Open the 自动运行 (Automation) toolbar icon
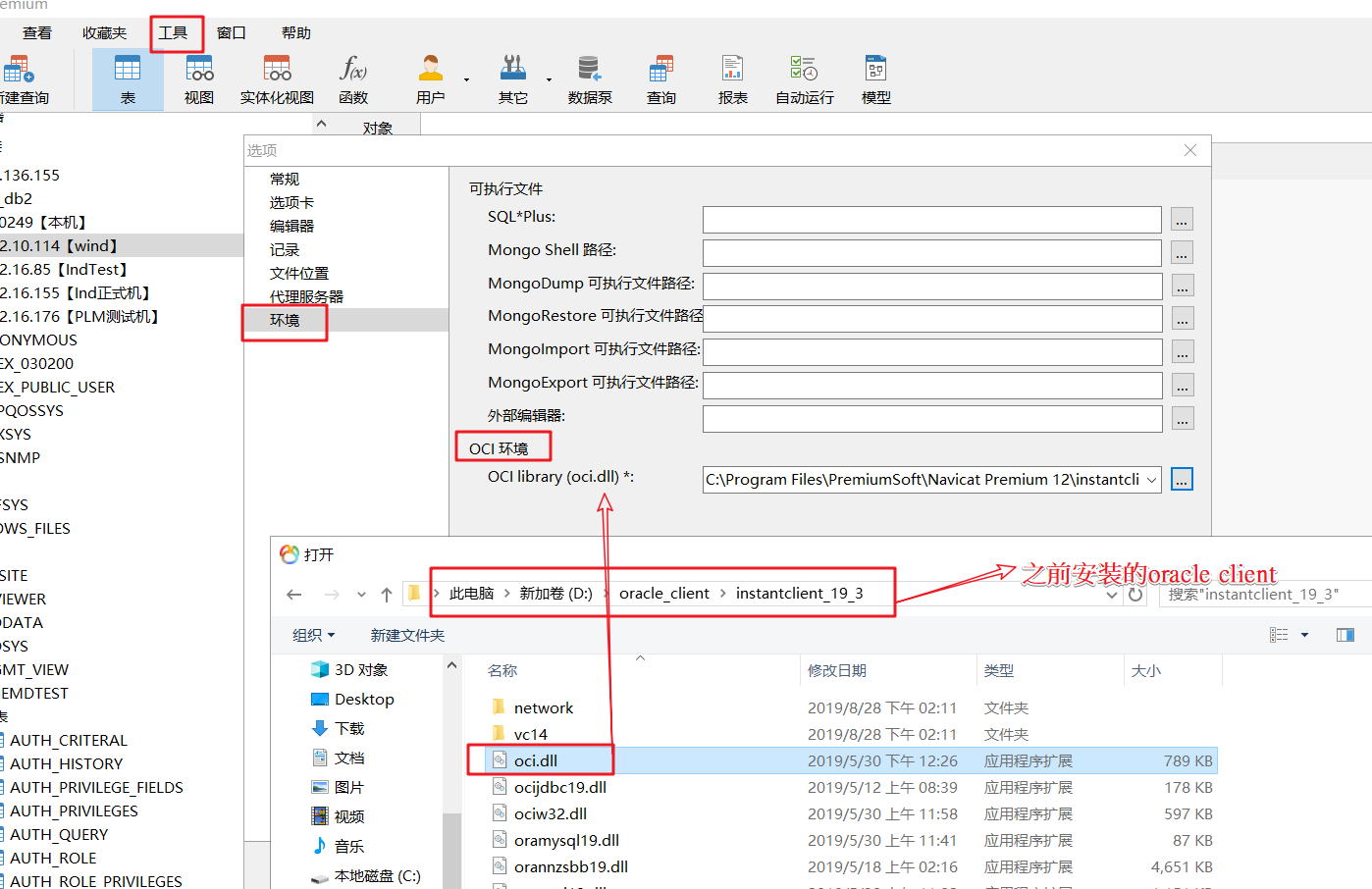Screen dimensions: 1372x889 coord(805,79)
